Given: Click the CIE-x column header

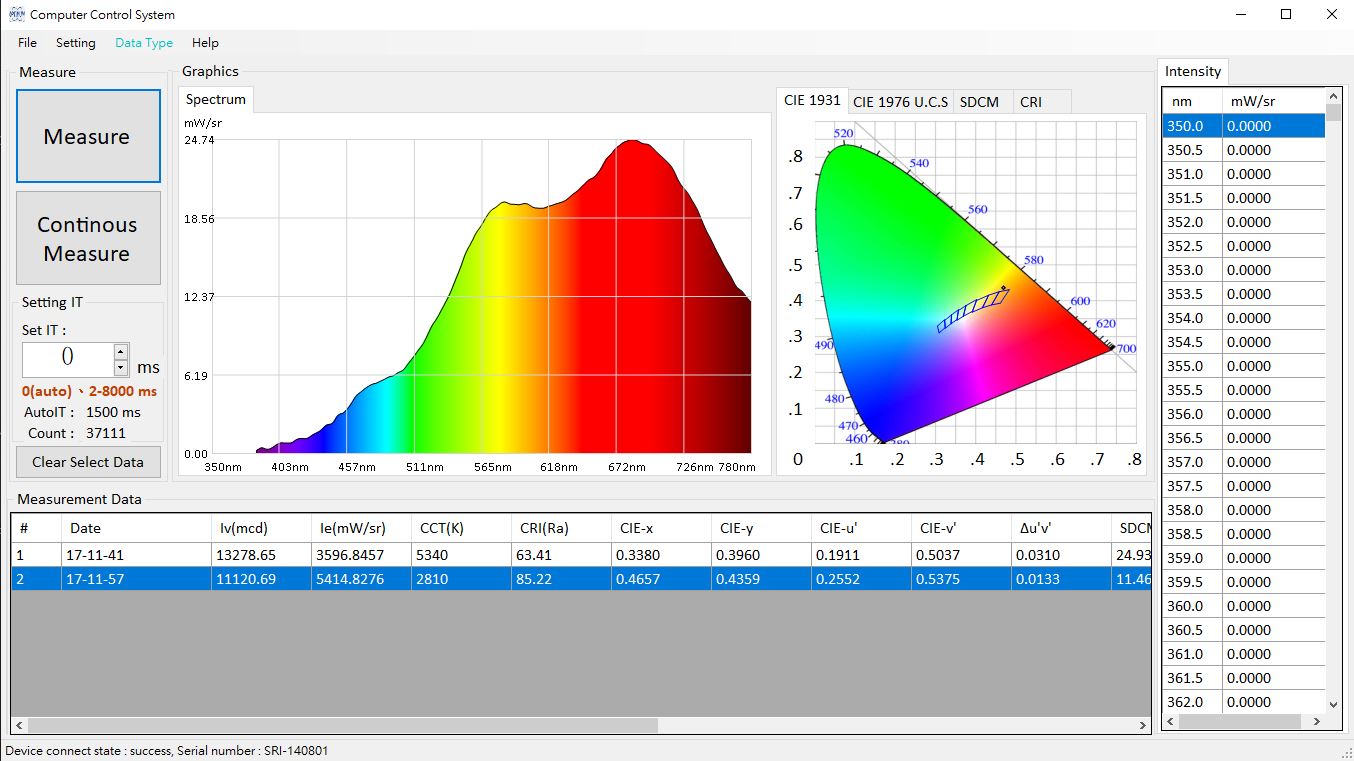Looking at the screenshot, I should pos(661,528).
